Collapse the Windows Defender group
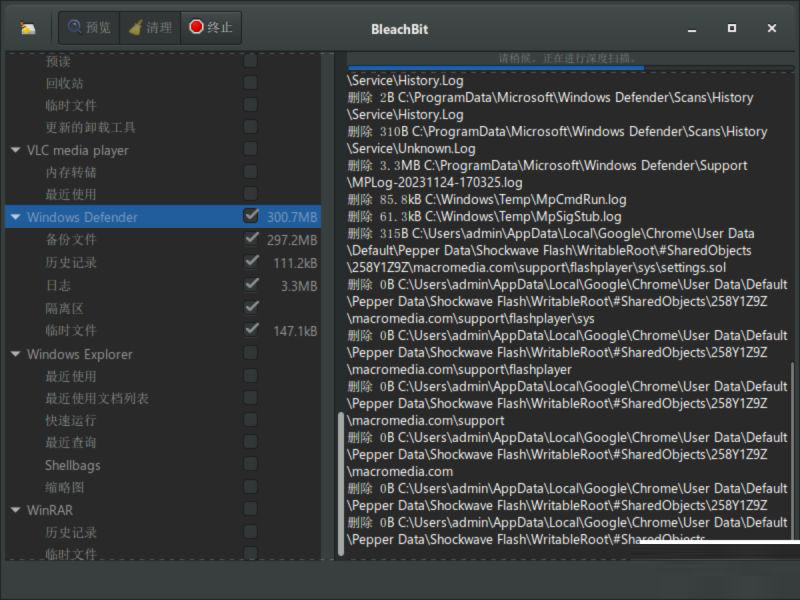 (x=15, y=217)
